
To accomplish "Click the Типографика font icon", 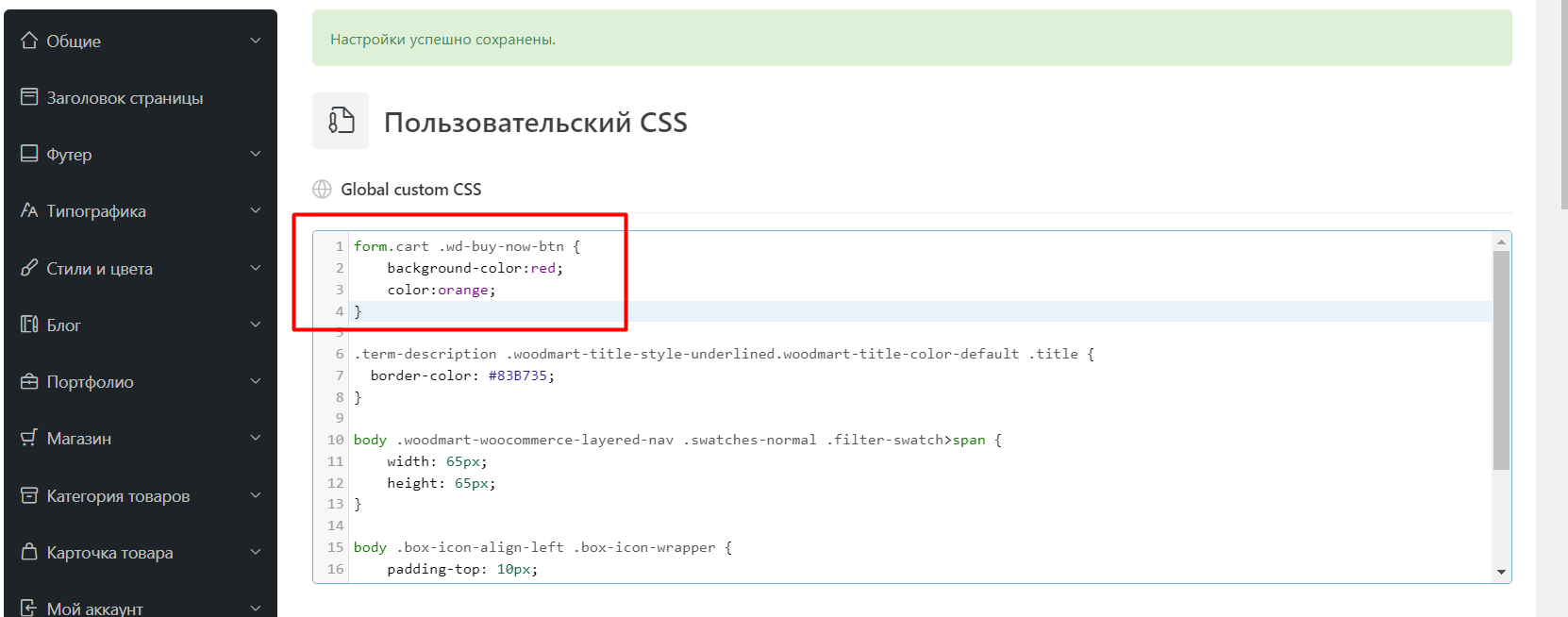I will point(29,210).
